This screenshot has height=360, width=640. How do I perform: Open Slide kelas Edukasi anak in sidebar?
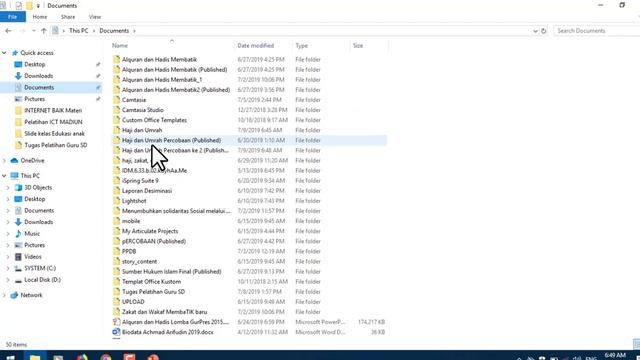(54, 133)
